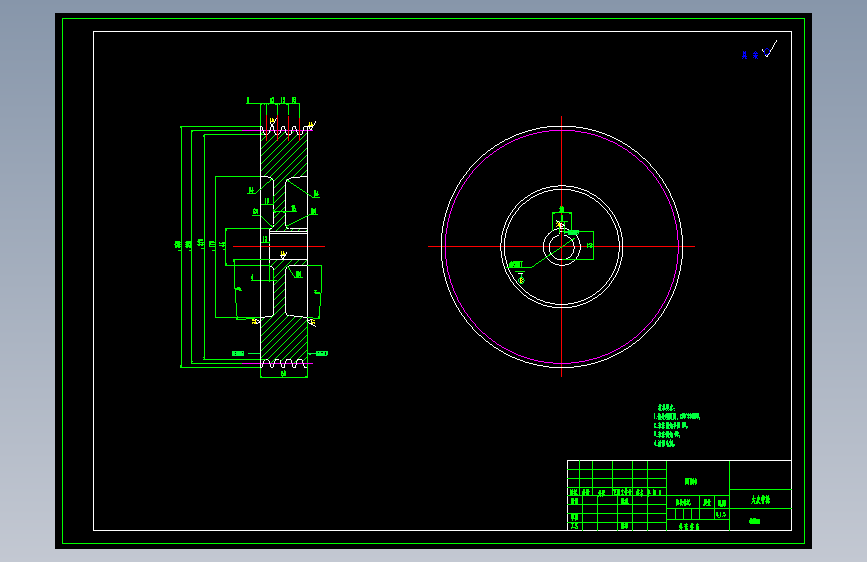The height and width of the screenshot is (562, 867).
Task: Select the blue text beside roughness symbol
Action: (x=750, y=55)
